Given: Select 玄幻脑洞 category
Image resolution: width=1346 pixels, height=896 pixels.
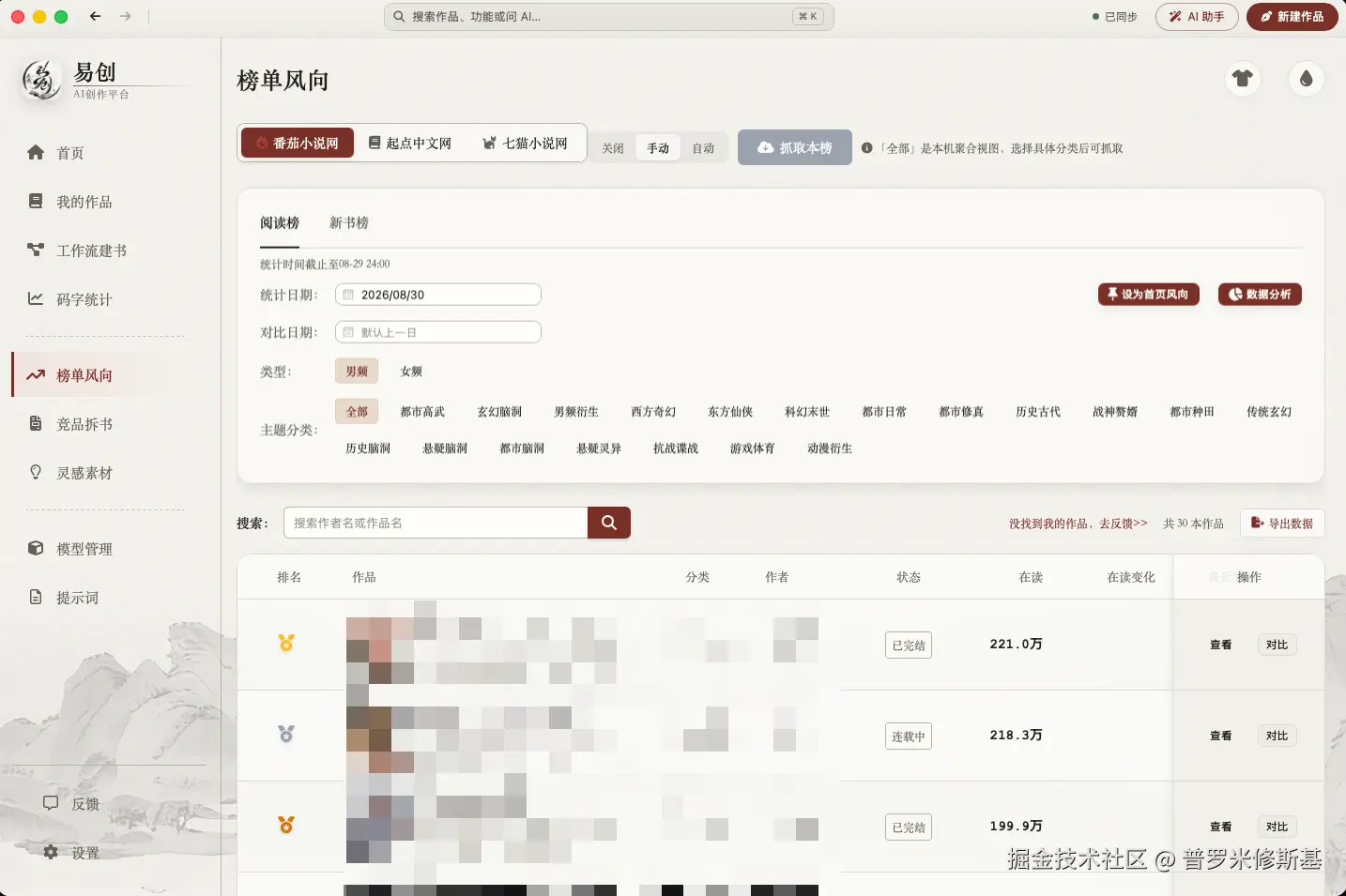Looking at the screenshot, I should [x=499, y=412].
